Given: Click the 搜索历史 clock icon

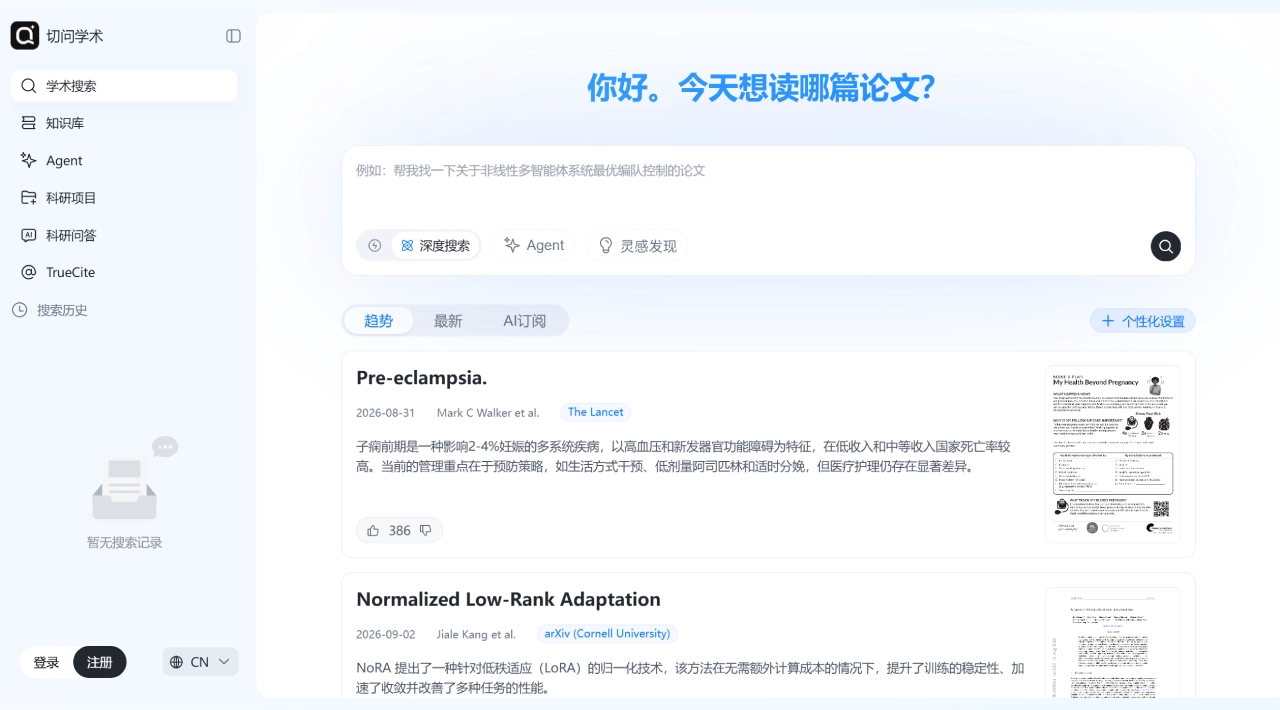Looking at the screenshot, I should click(19, 310).
